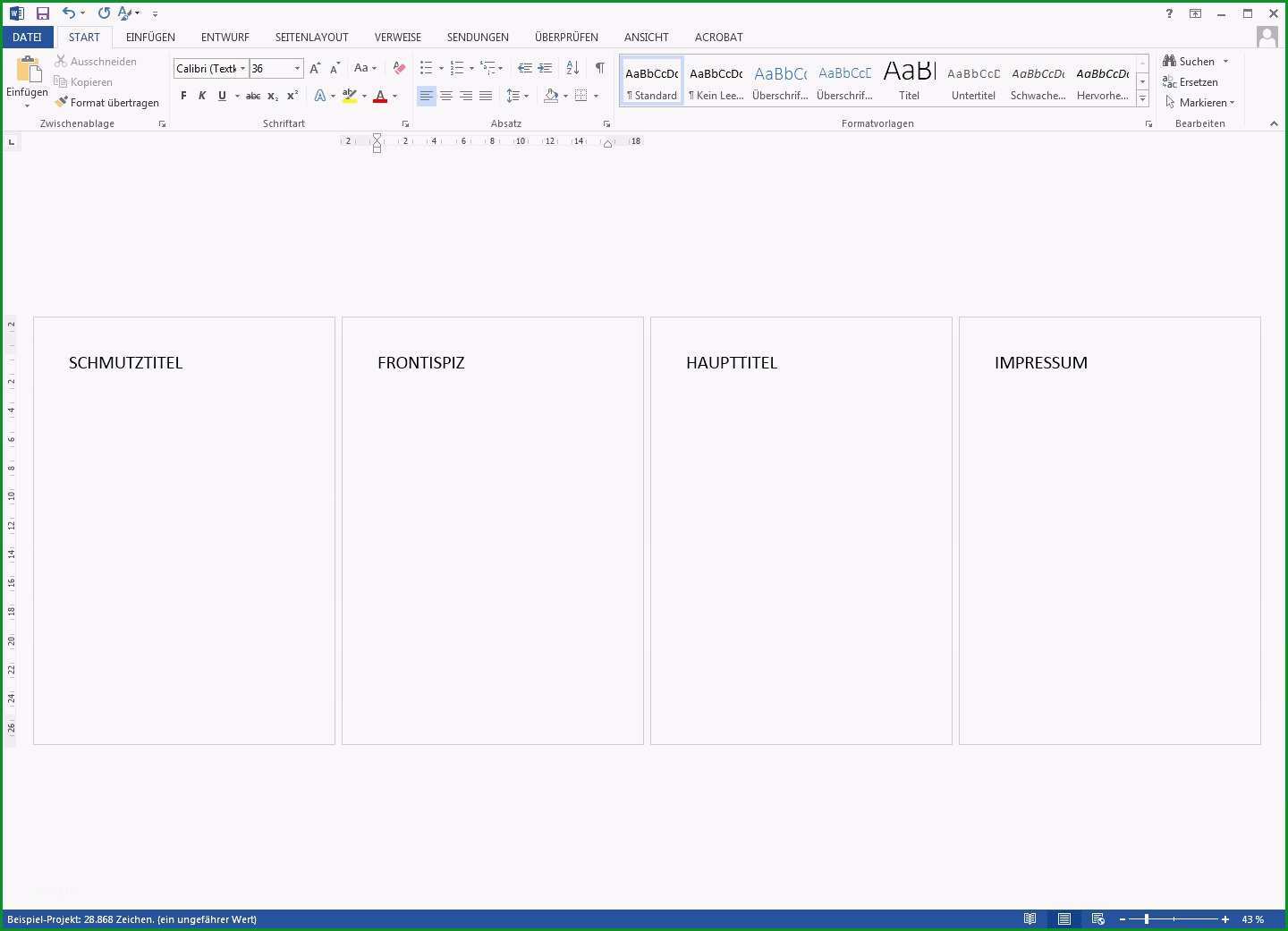1288x931 pixels.
Task: Click the 43 % zoom level
Action: [x=1253, y=918]
